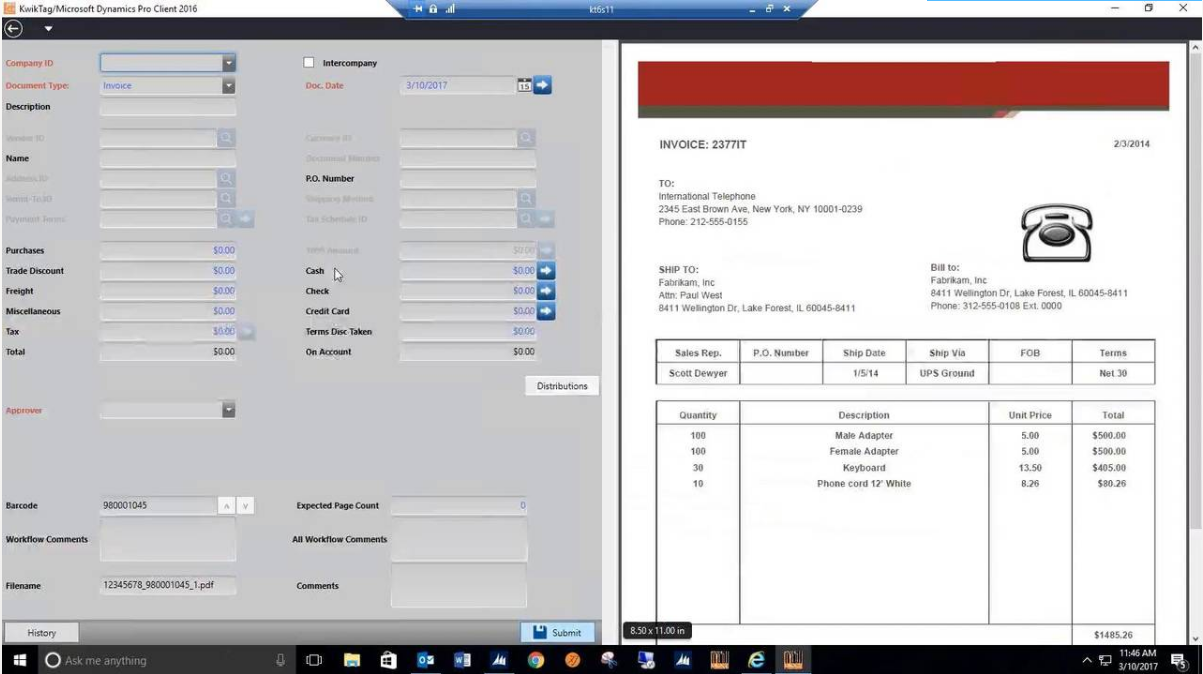Click the blue arrow next to Cash amount
1203x674 pixels.
tap(546, 271)
